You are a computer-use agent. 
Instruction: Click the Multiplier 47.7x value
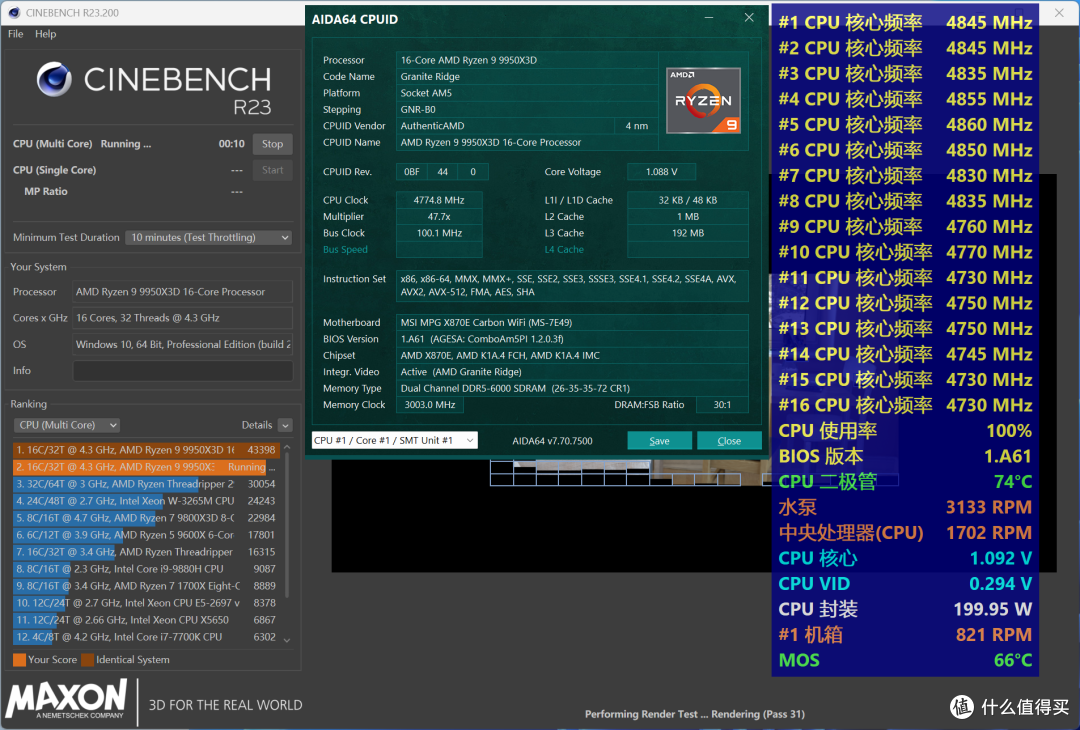tap(439, 217)
